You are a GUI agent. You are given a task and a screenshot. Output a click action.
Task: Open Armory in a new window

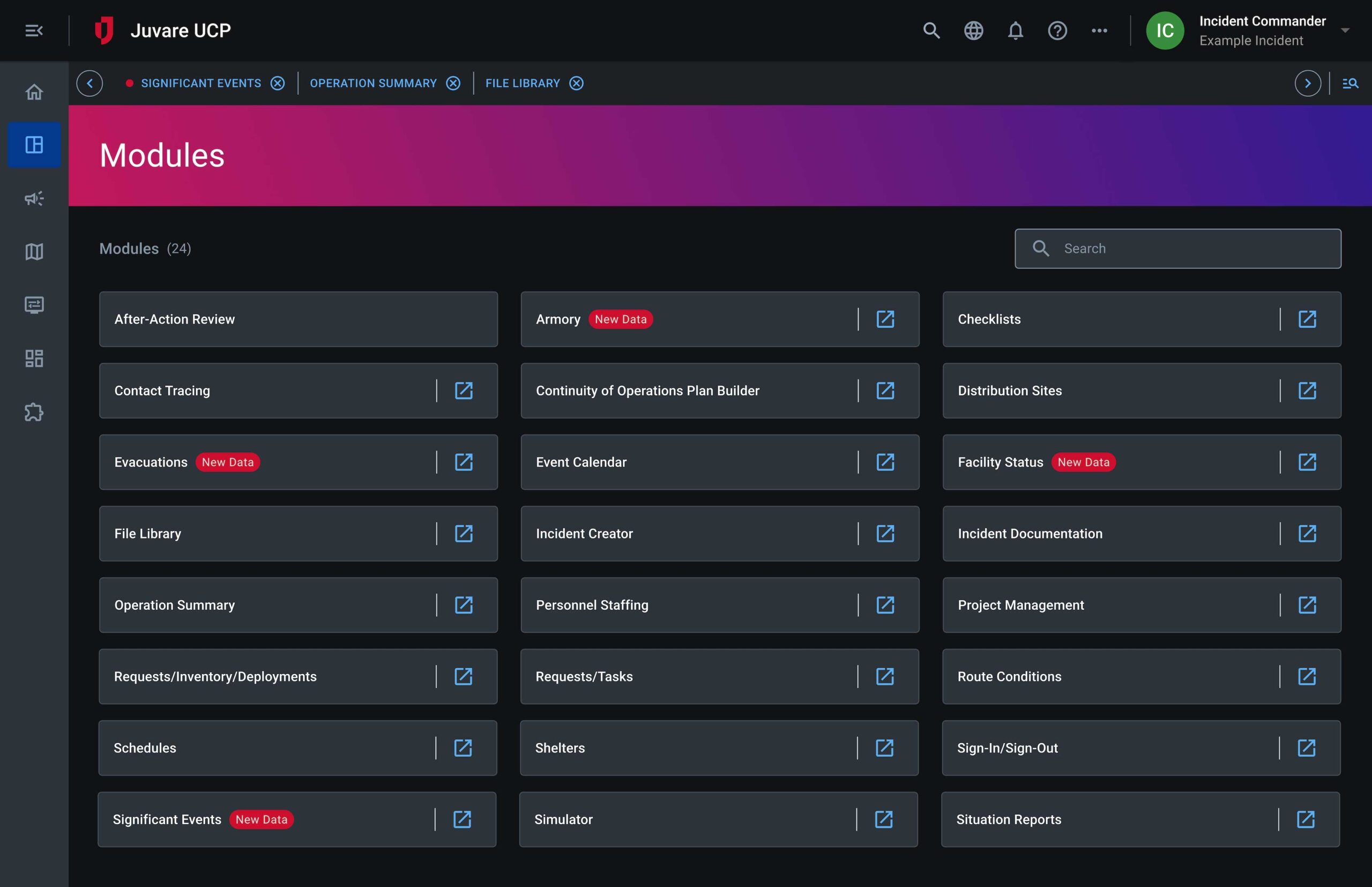tap(885, 319)
